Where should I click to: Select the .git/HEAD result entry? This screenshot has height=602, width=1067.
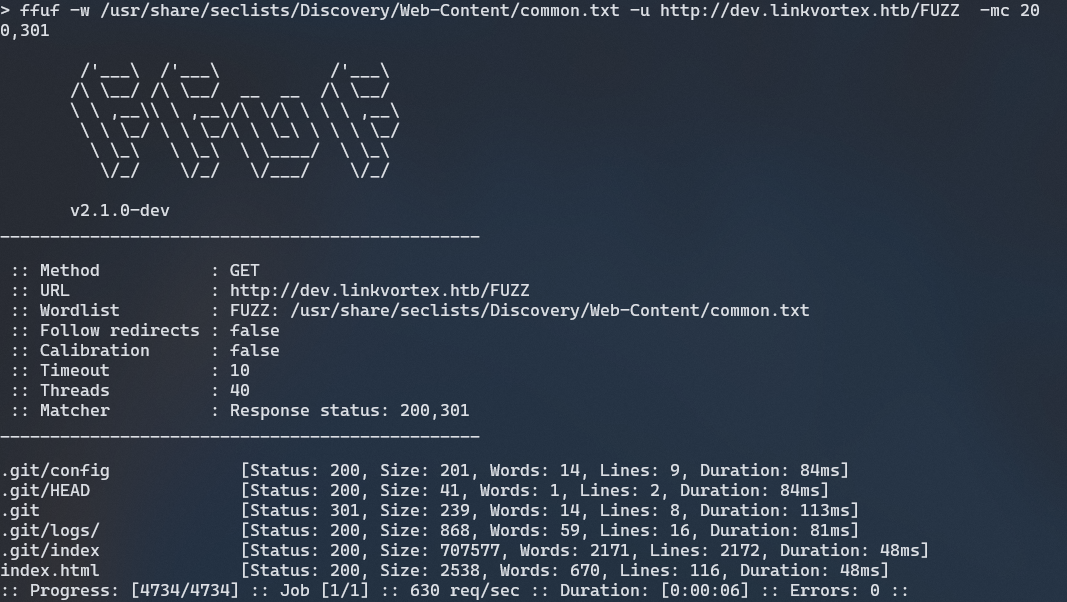[45, 491]
